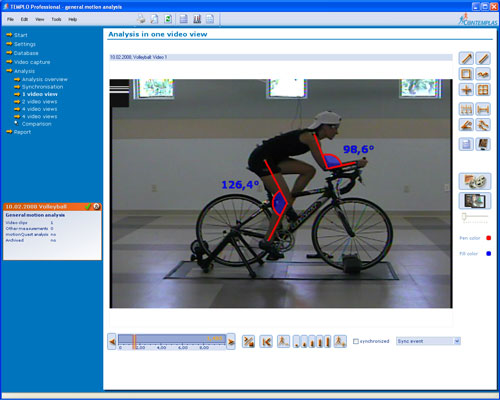Select the freehand curve drawing tool
500x400 pixels.
point(483,74)
